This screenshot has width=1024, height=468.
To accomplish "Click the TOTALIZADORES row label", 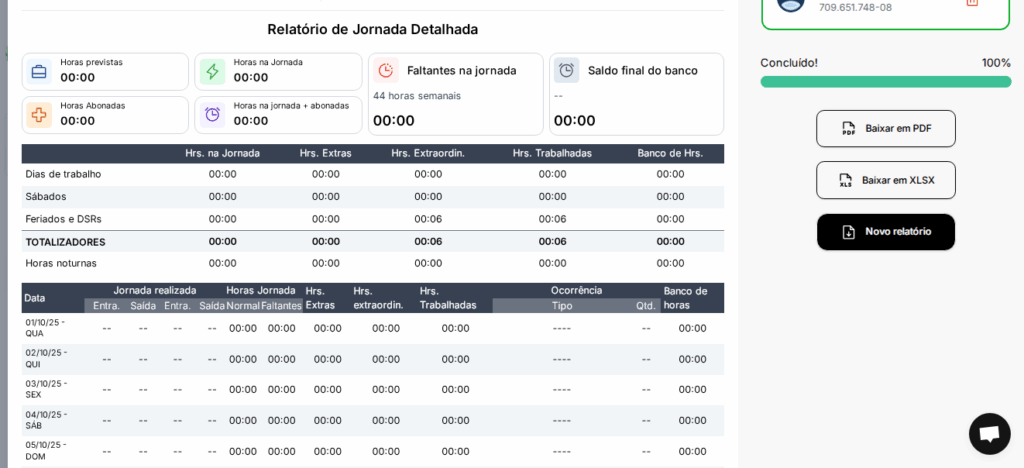I will [x=65, y=242].
